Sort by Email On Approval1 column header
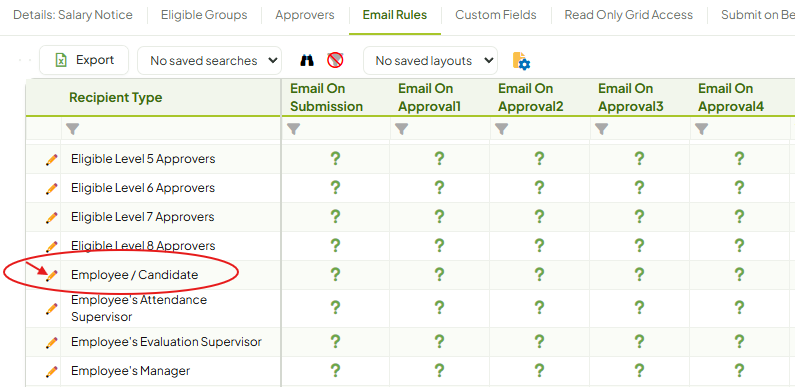The height and width of the screenshot is (387, 795). tap(429, 97)
